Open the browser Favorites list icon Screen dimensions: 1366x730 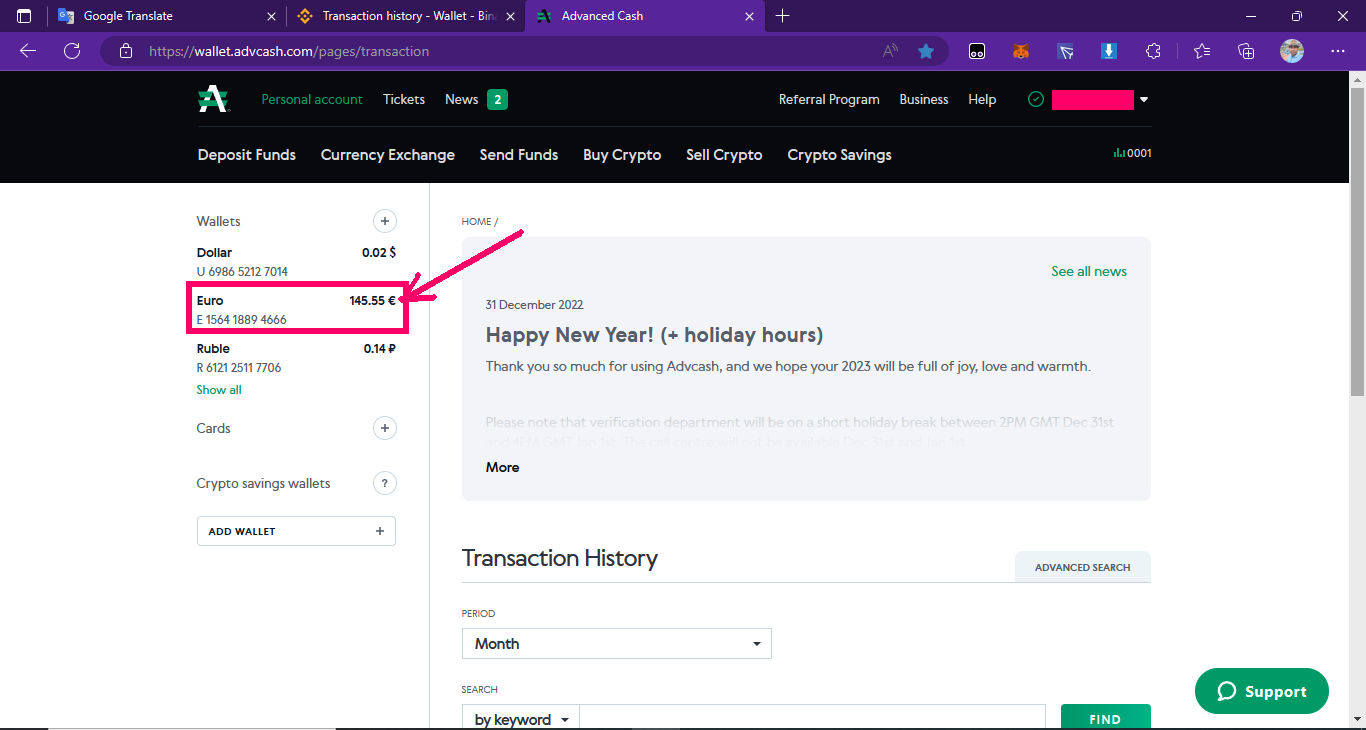tap(1202, 51)
